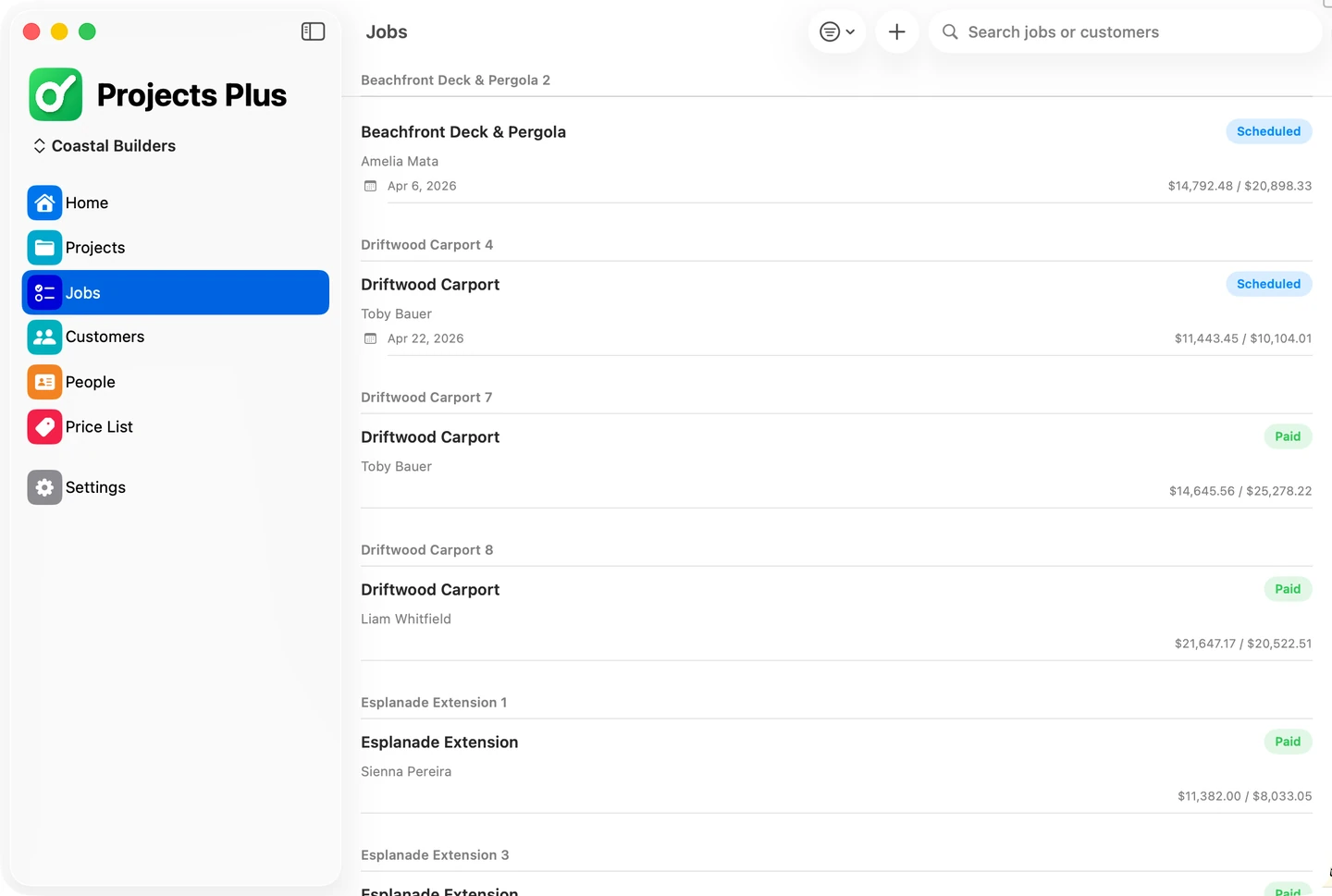Open Settings label in sidebar
This screenshot has height=896, width=1332.
pyautogui.click(x=95, y=487)
